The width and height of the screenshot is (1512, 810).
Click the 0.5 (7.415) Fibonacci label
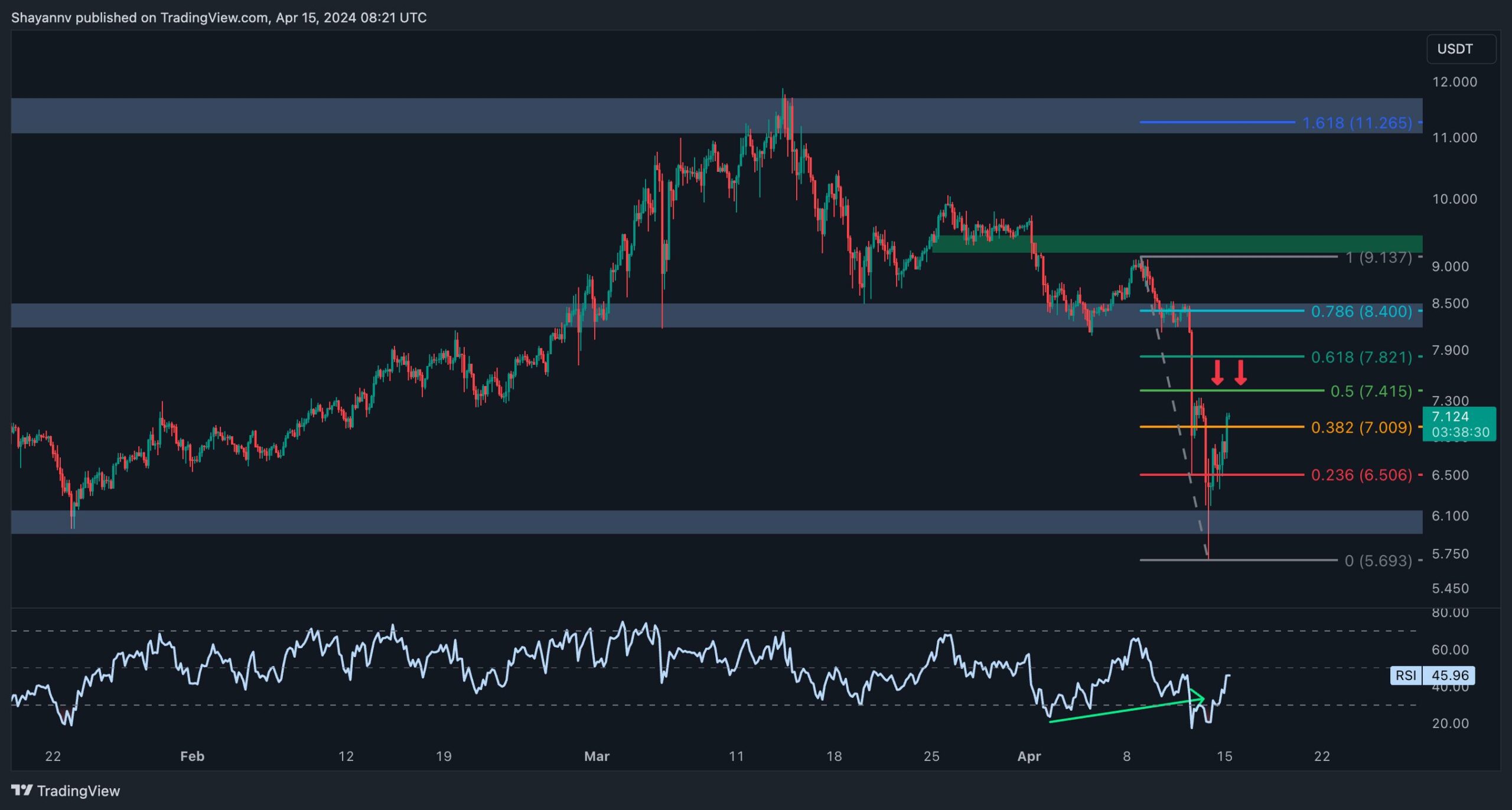tap(1371, 391)
